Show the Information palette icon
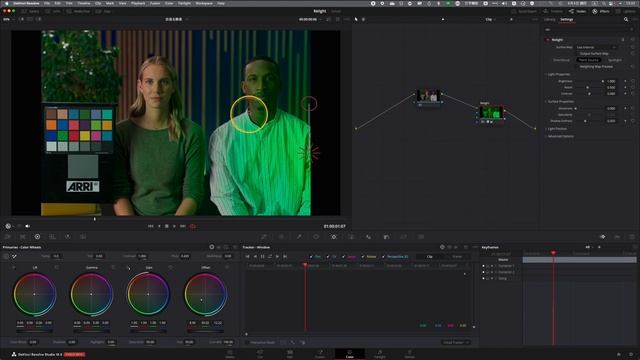 pos(632,237)
